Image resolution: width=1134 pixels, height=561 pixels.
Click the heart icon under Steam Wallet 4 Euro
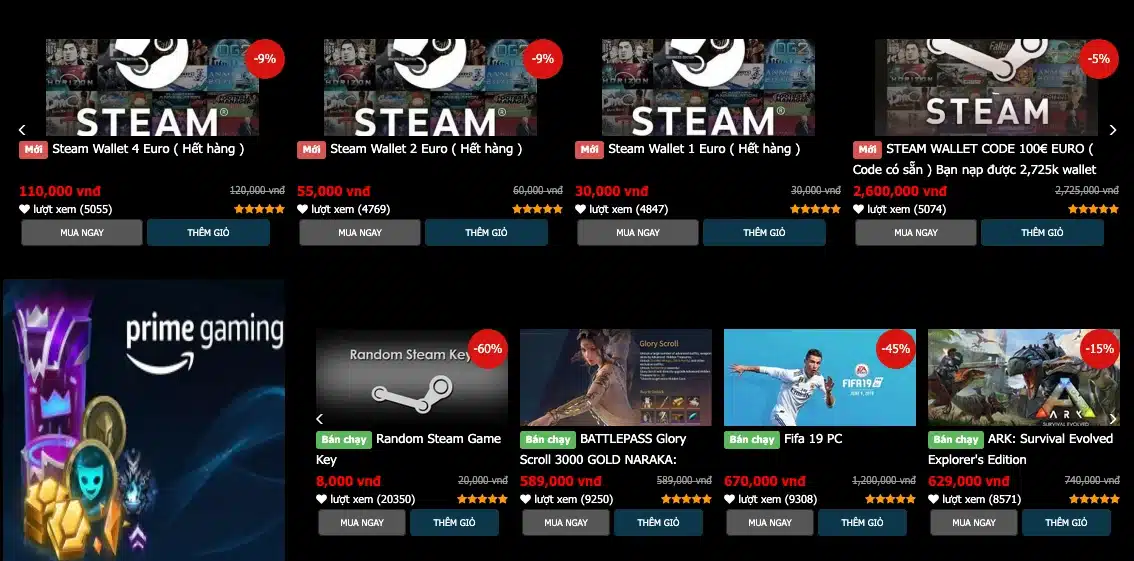25,209
